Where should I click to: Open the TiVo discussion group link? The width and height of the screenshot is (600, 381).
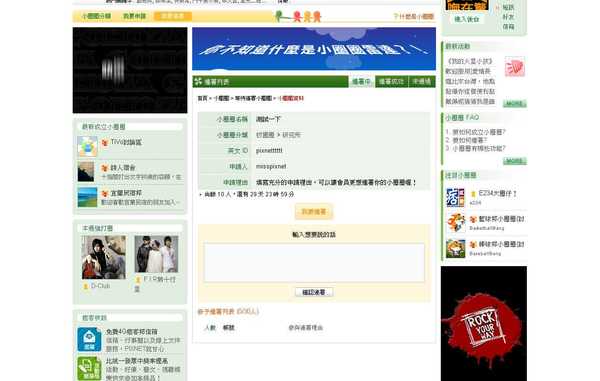[126, 142]
